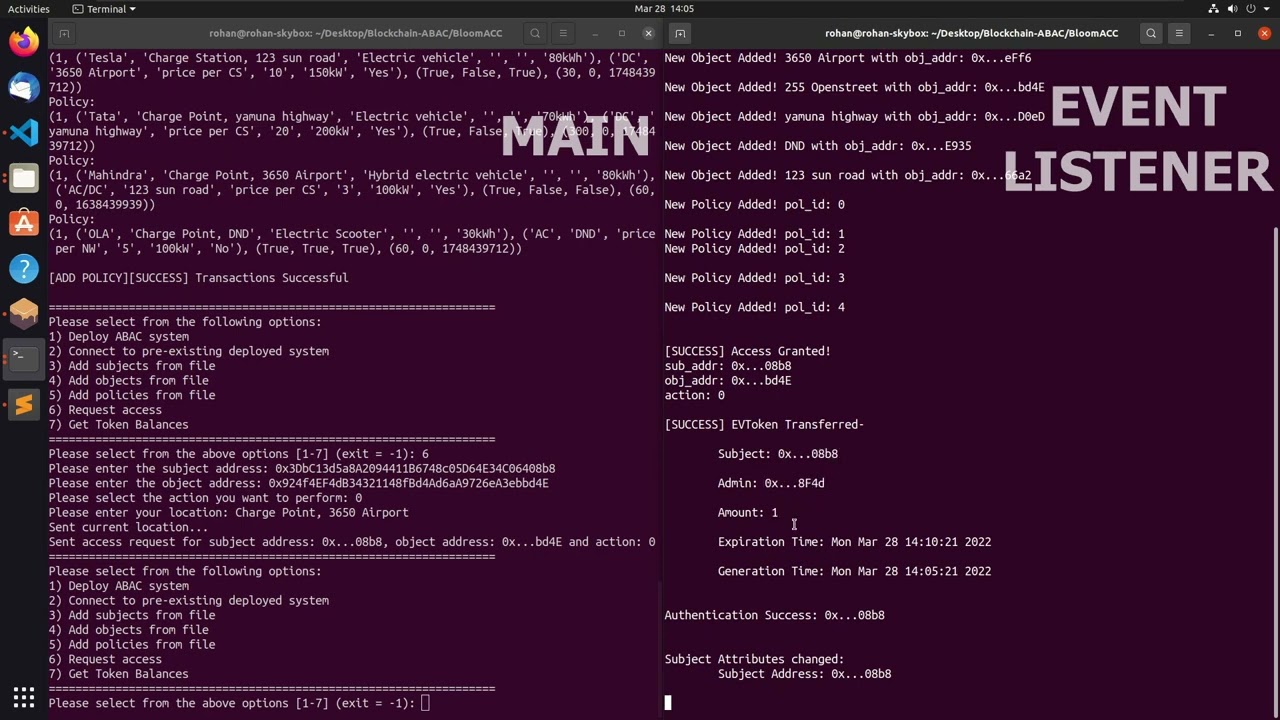The image size is (1280, 720).
Task: Maximize the left terminal window
Action: coord(621,33)
